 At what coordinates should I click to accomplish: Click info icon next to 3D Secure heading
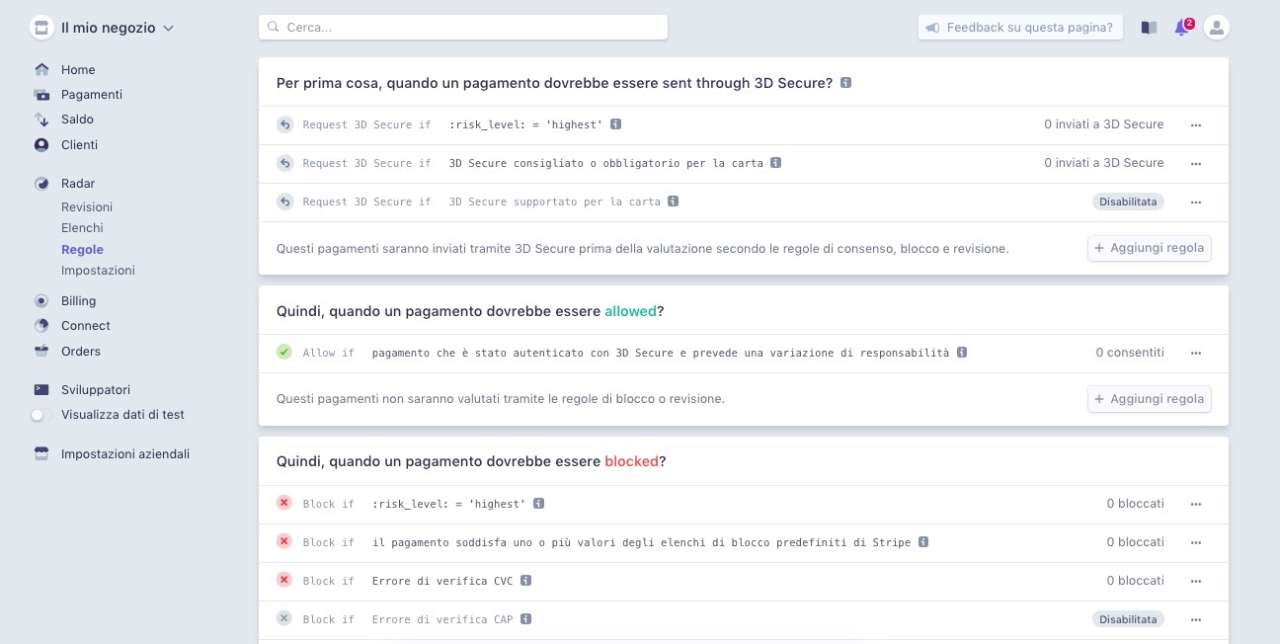pos(846,83)
